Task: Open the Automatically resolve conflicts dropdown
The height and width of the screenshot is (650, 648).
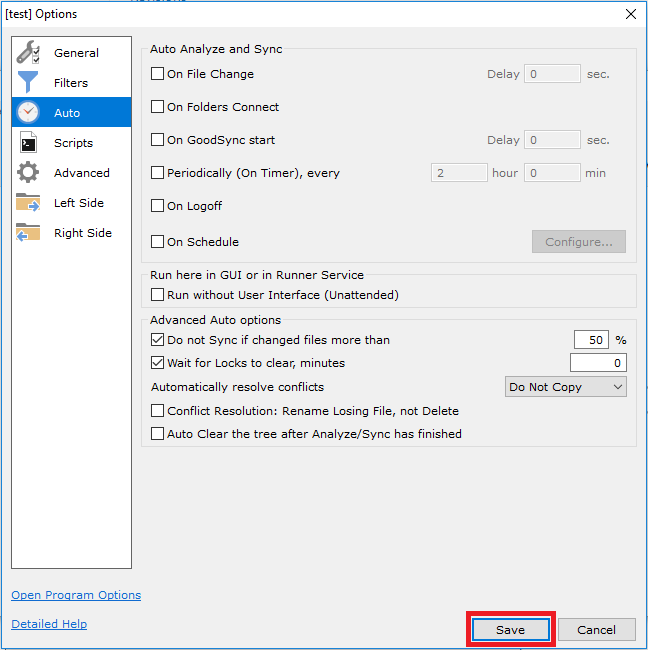Action: (x=565, y=387)
